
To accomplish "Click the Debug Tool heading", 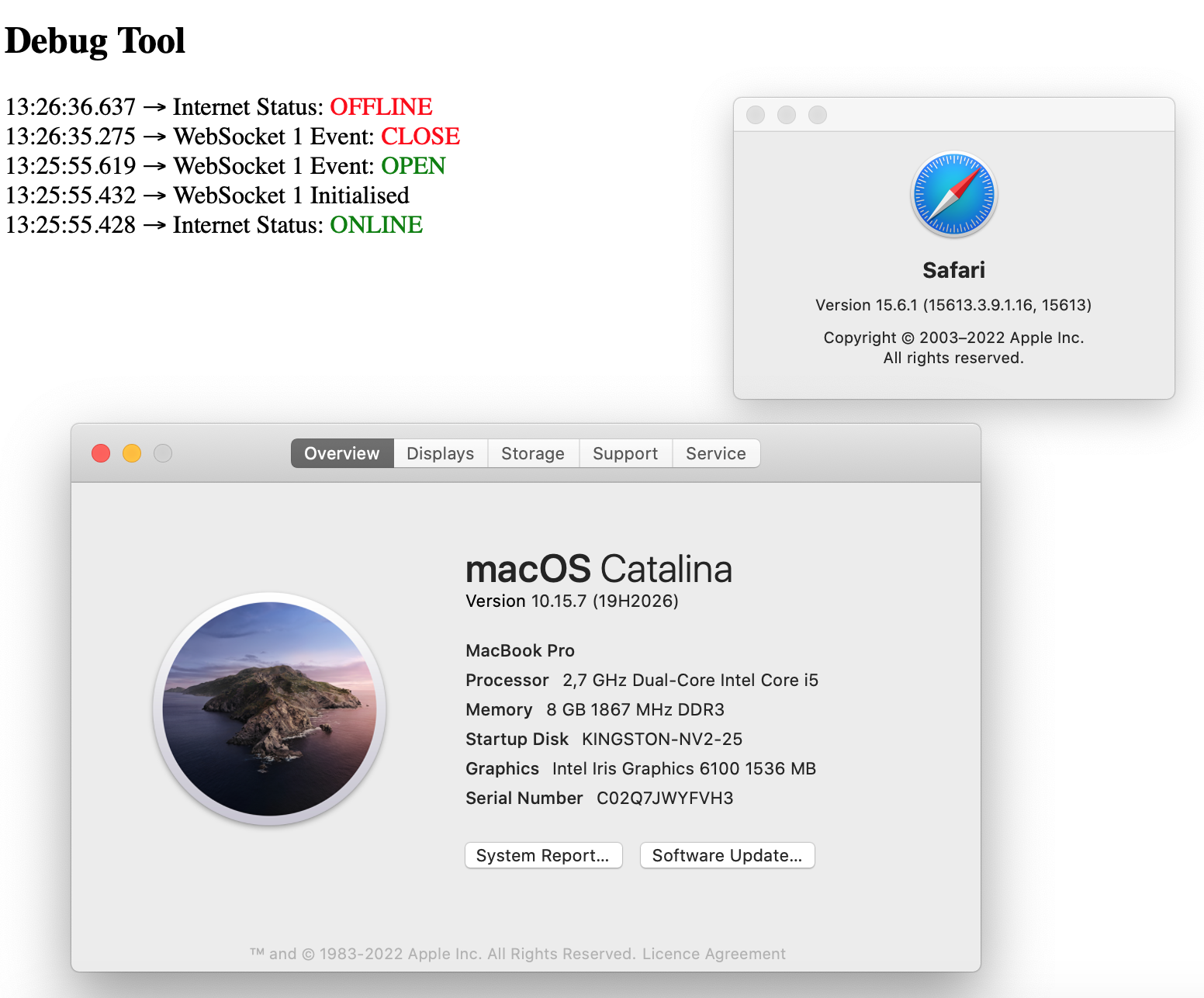I will [95, 41].
